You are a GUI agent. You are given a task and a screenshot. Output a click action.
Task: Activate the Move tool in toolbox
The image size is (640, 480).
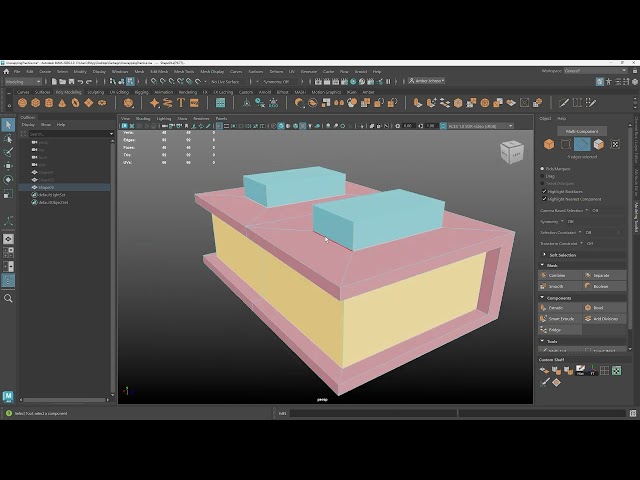coord(8,166)
